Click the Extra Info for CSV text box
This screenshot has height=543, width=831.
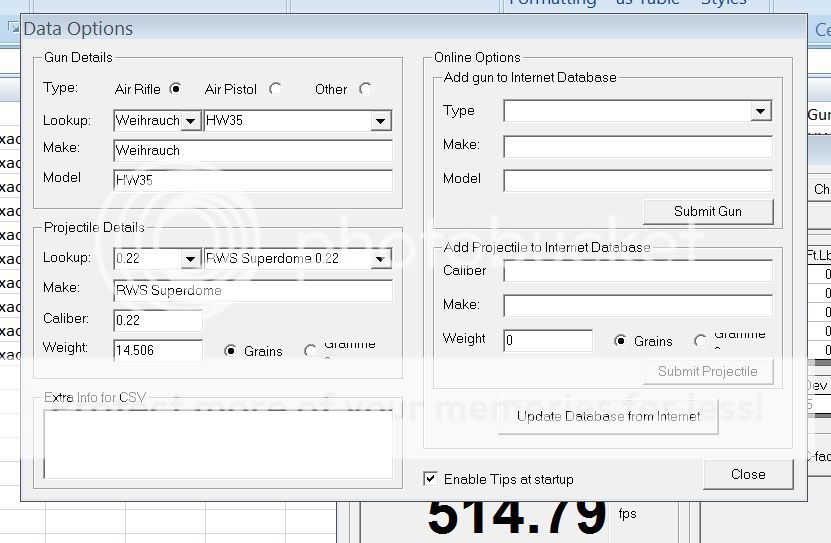coord(218,444)
